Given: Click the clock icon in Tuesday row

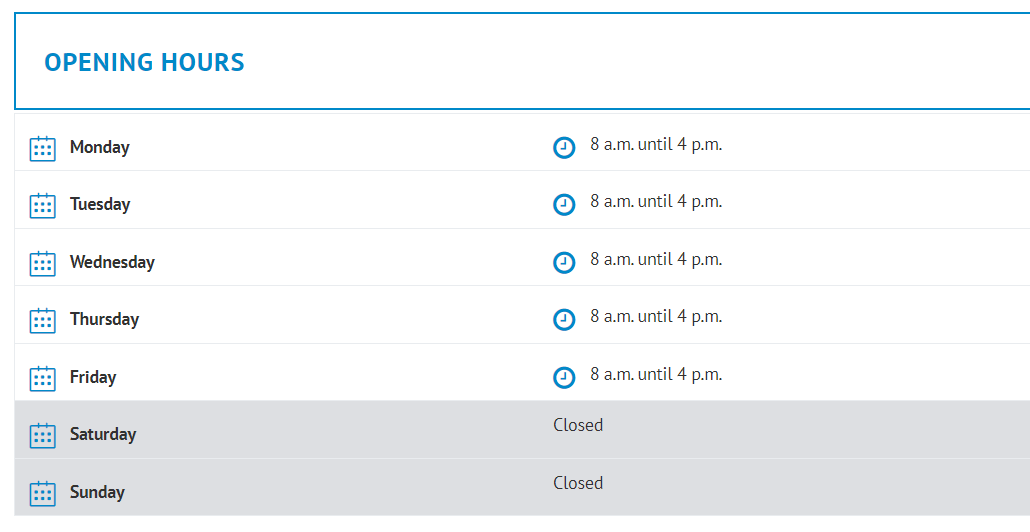Looking at the screenshot, I should coord(564,205).
